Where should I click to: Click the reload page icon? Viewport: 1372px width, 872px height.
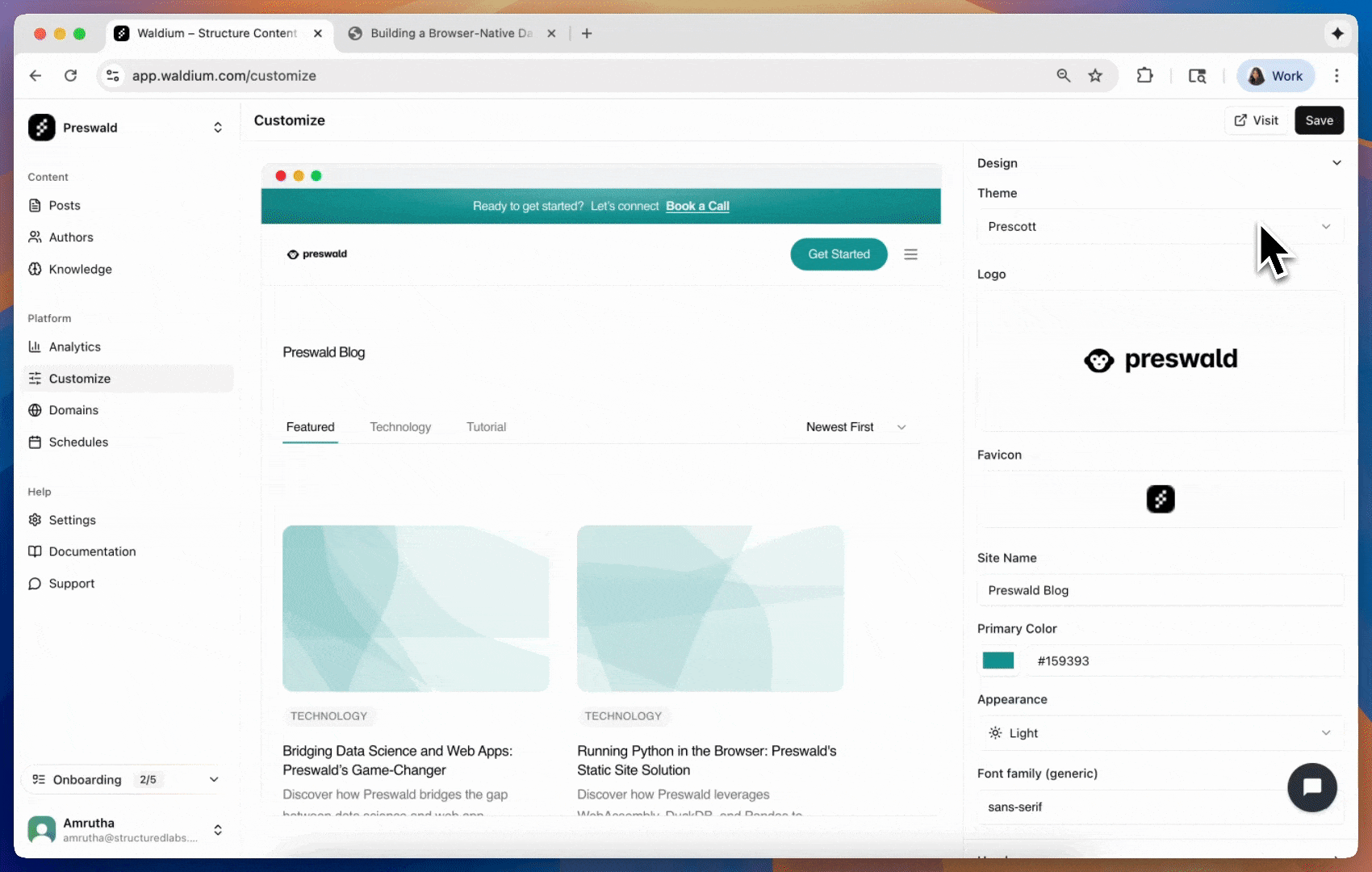[x=71, y=76]
